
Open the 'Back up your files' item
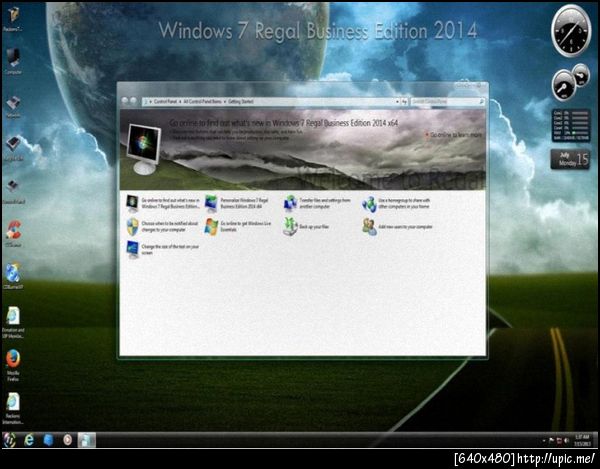coord(306,226)
